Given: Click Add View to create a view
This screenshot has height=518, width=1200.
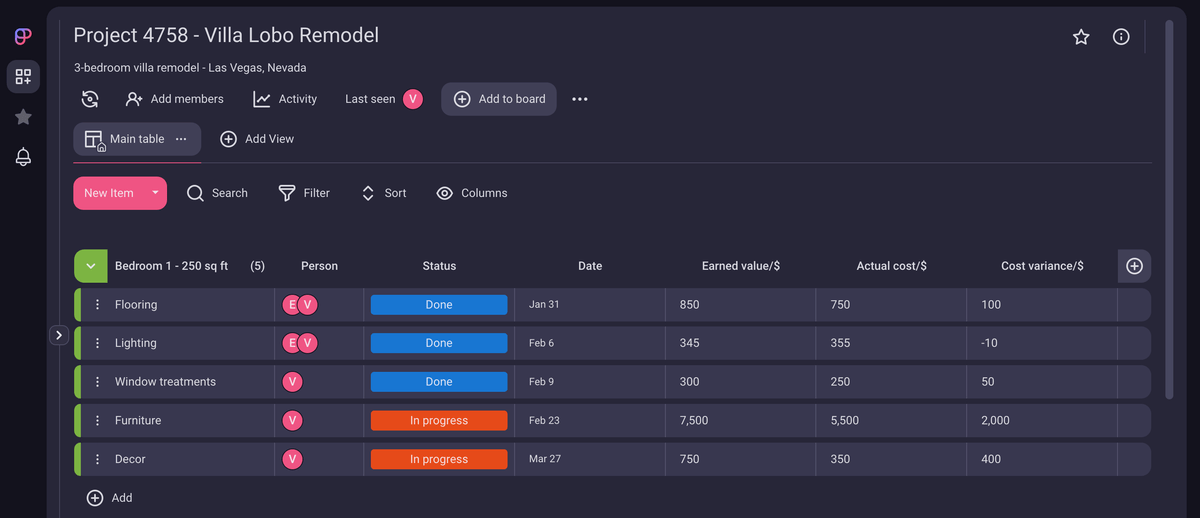Looking at the screenshot, I should [x=257, y=139].
